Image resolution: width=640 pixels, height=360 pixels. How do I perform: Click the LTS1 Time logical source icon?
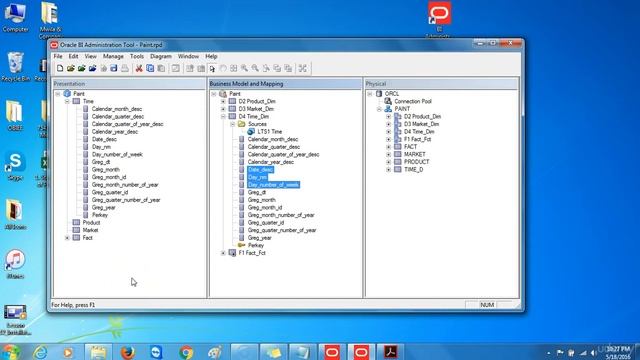(251, 131)
